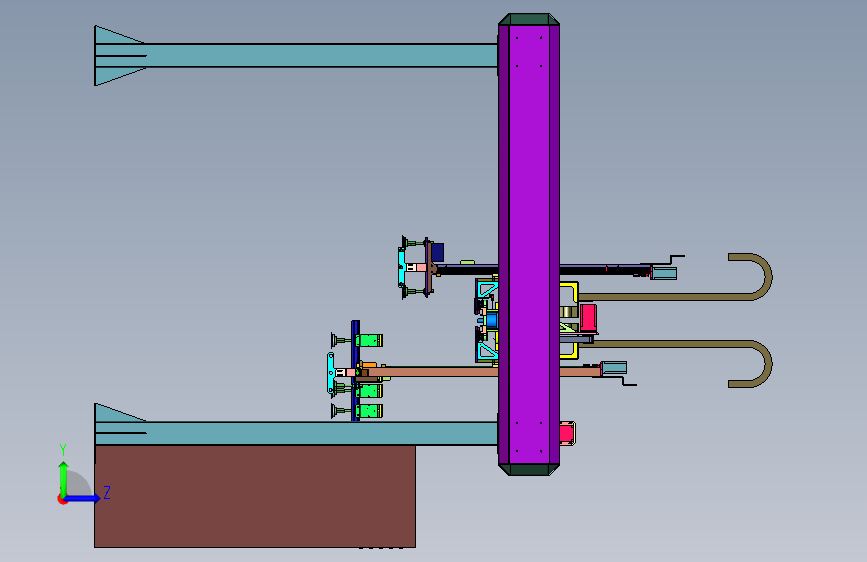Viewport: 867px width, 562px height.
Task: Select the cyan bracket on the upper gripper
Action: point(401,267)
